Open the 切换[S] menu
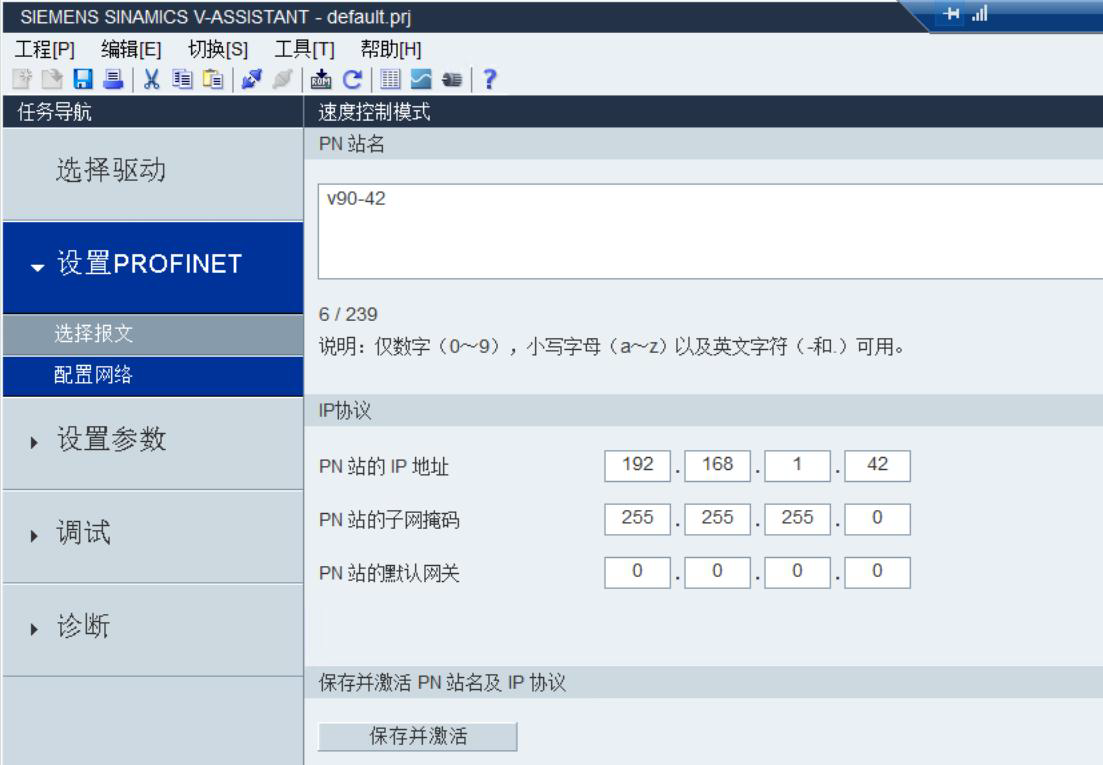 [x=217, y=49]
